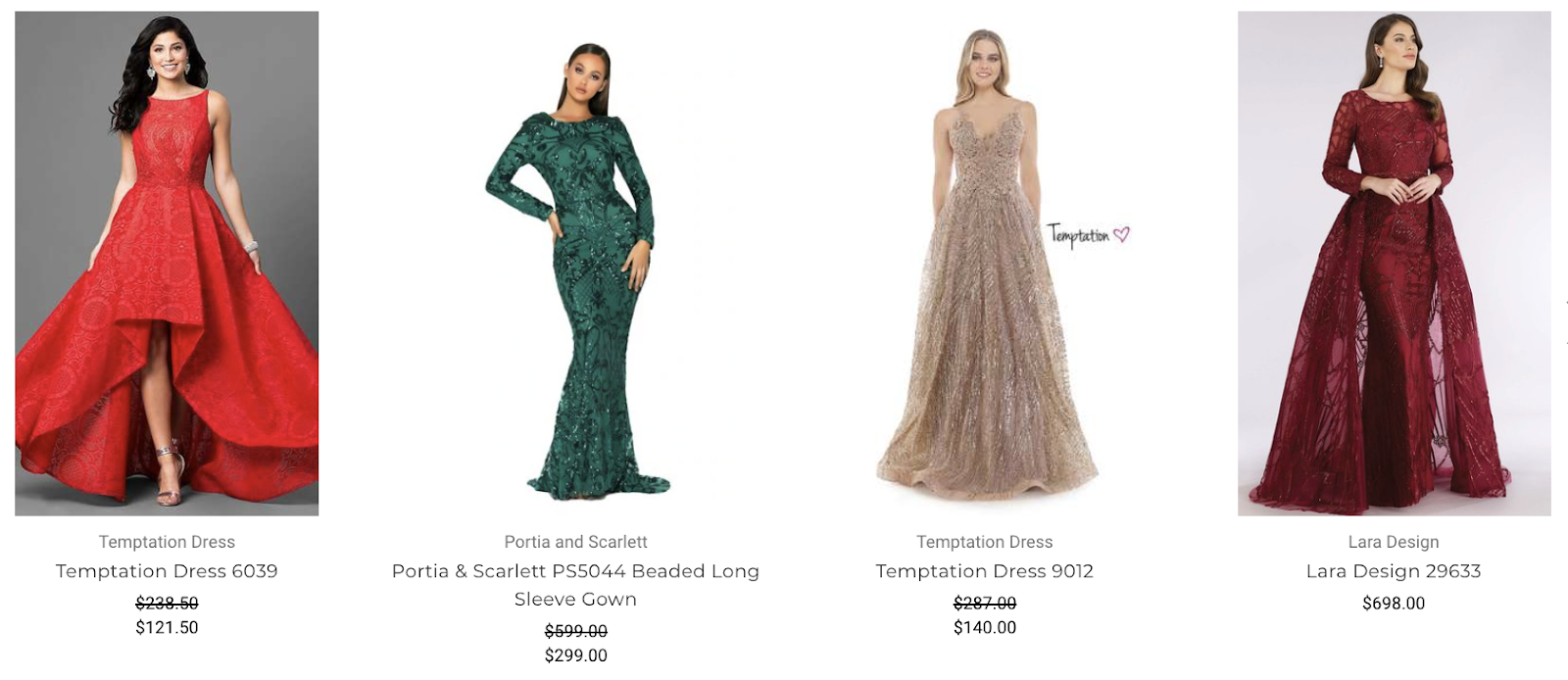This screenshot has height=680, width=1568.
Task: Click the $121.50 sale price
Action: click(x=167, y=627)
